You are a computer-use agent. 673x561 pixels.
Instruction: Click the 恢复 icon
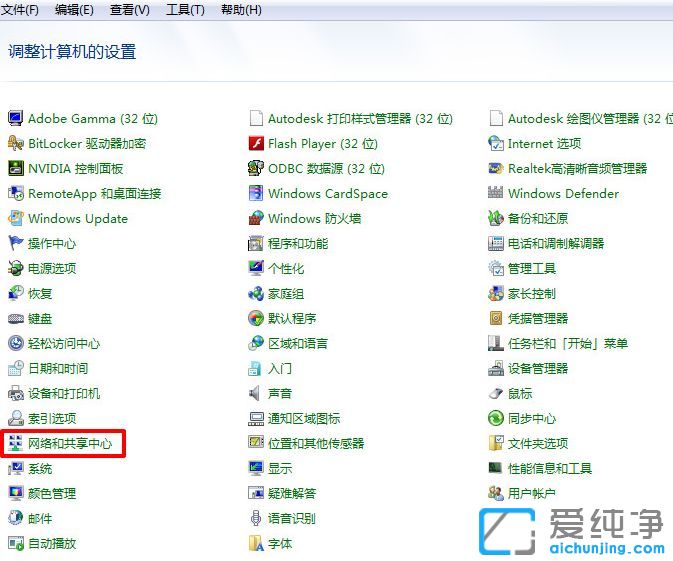click(16, 293)
